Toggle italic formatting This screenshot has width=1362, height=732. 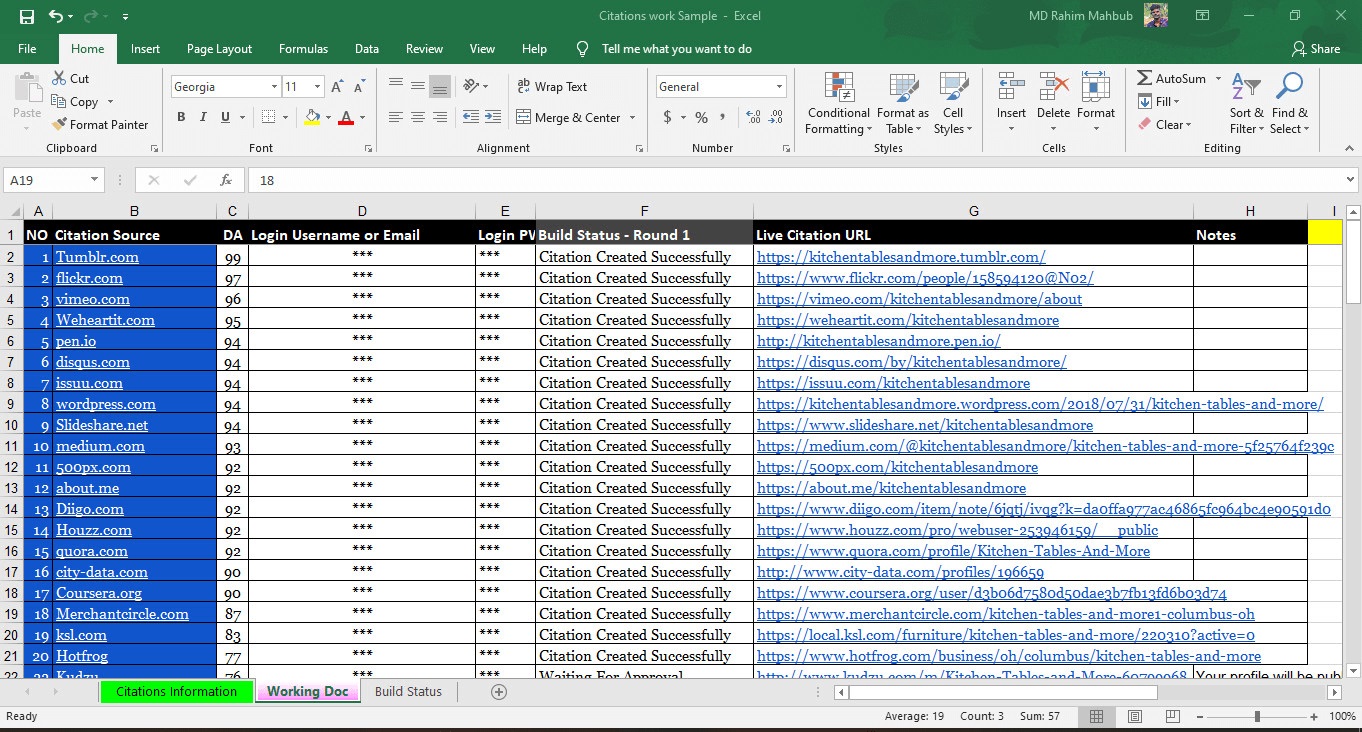203,117
